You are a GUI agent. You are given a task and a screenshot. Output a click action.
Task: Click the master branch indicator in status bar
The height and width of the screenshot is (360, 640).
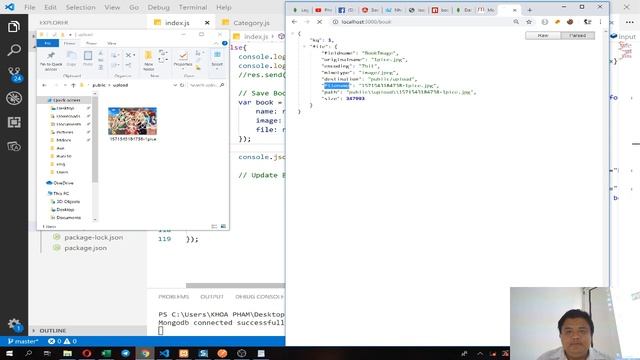coord(23,341)
